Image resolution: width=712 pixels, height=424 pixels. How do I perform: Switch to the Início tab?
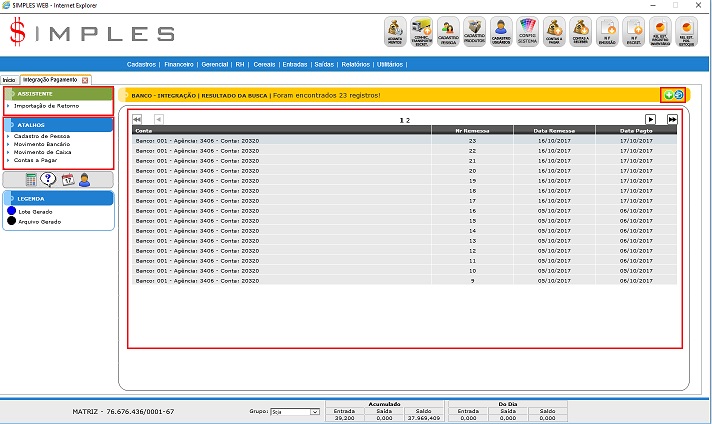pos(9,79)
